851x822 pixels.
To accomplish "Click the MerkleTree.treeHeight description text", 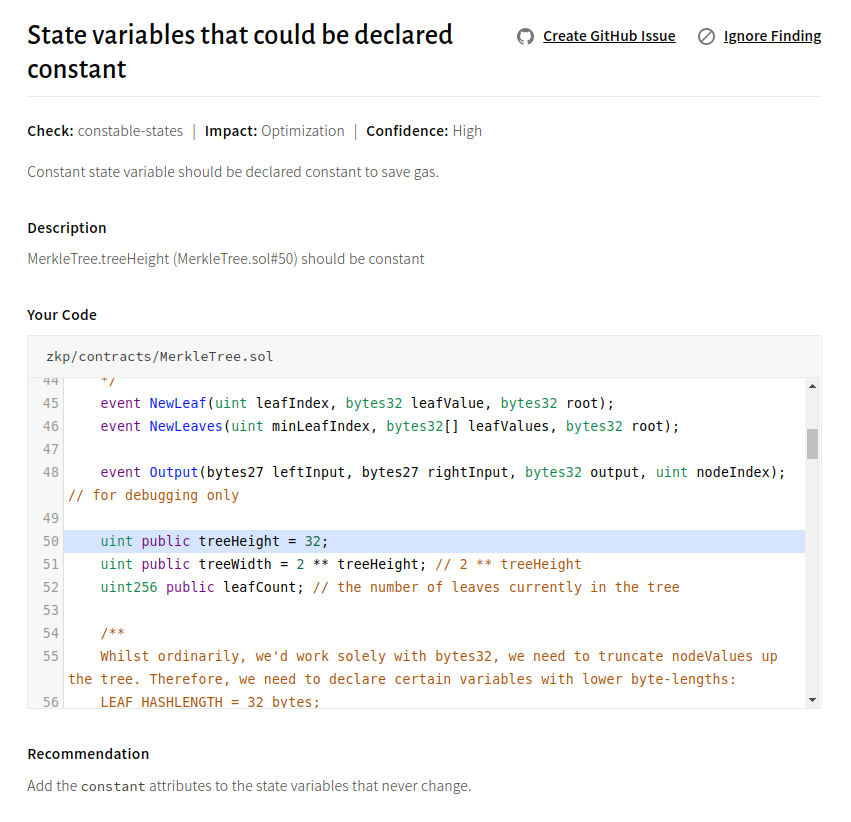I will pos(225,259).
